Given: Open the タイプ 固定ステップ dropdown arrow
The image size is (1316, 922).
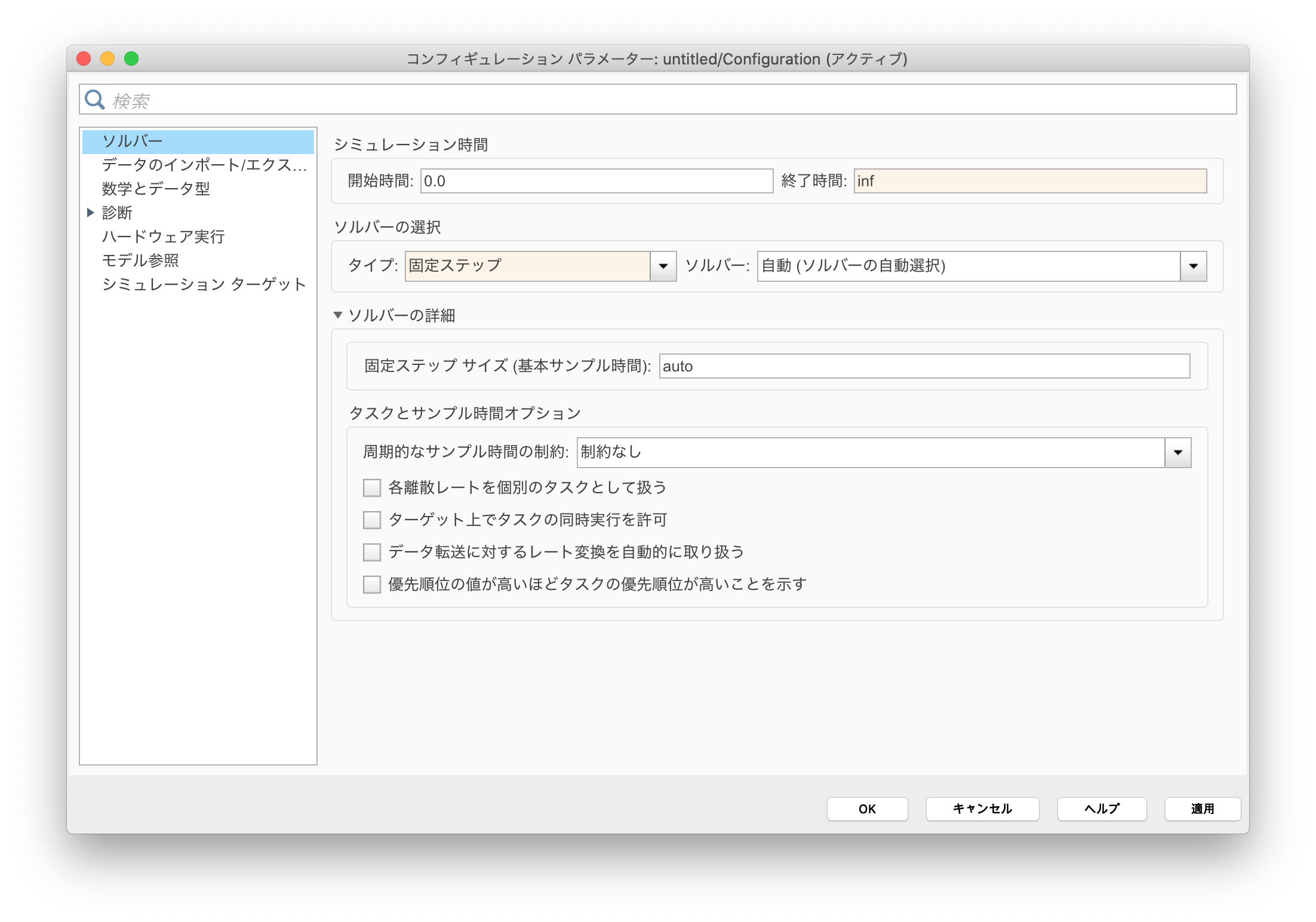Looking at the screenshot, I should point(663,266).
